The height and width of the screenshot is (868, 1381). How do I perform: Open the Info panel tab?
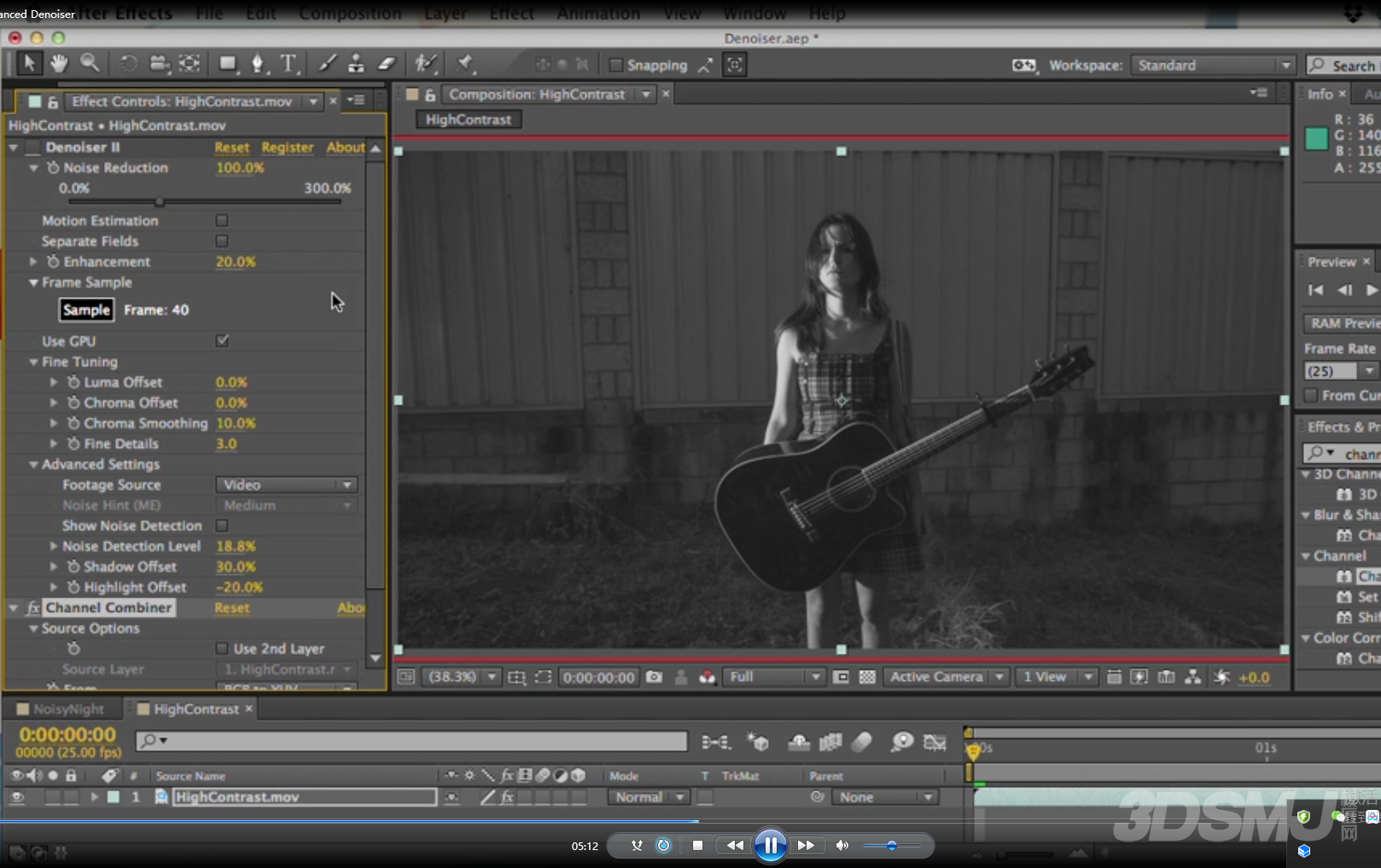(x=1320, y=94)
